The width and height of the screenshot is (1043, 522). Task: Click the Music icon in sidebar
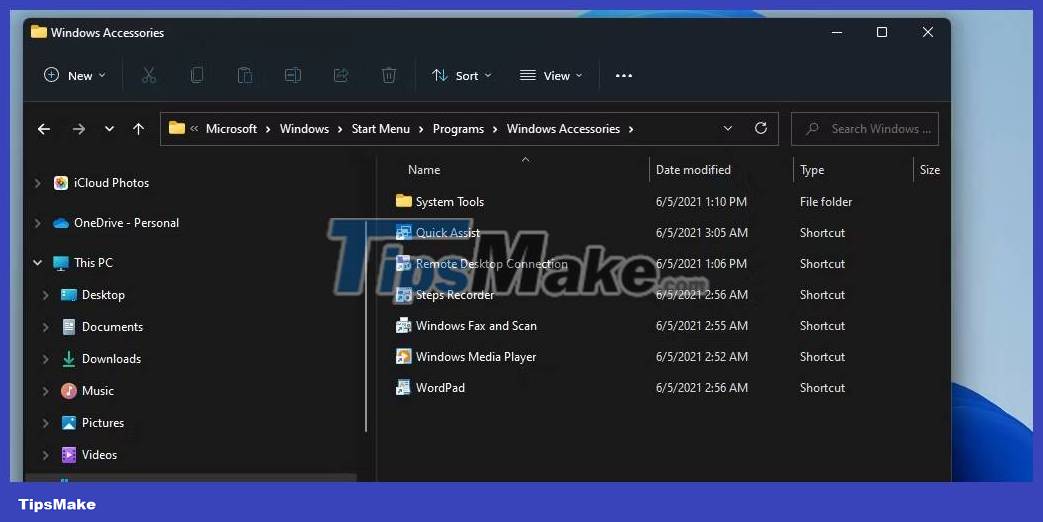tap(69, 391)
